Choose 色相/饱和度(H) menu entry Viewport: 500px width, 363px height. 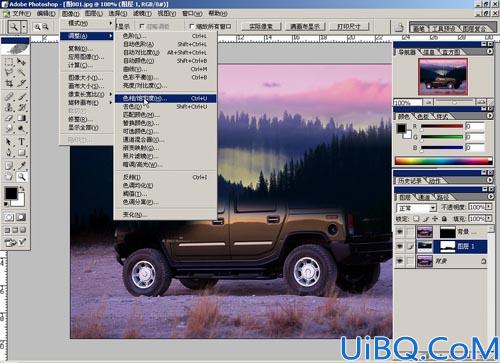[x=166, y=98]
